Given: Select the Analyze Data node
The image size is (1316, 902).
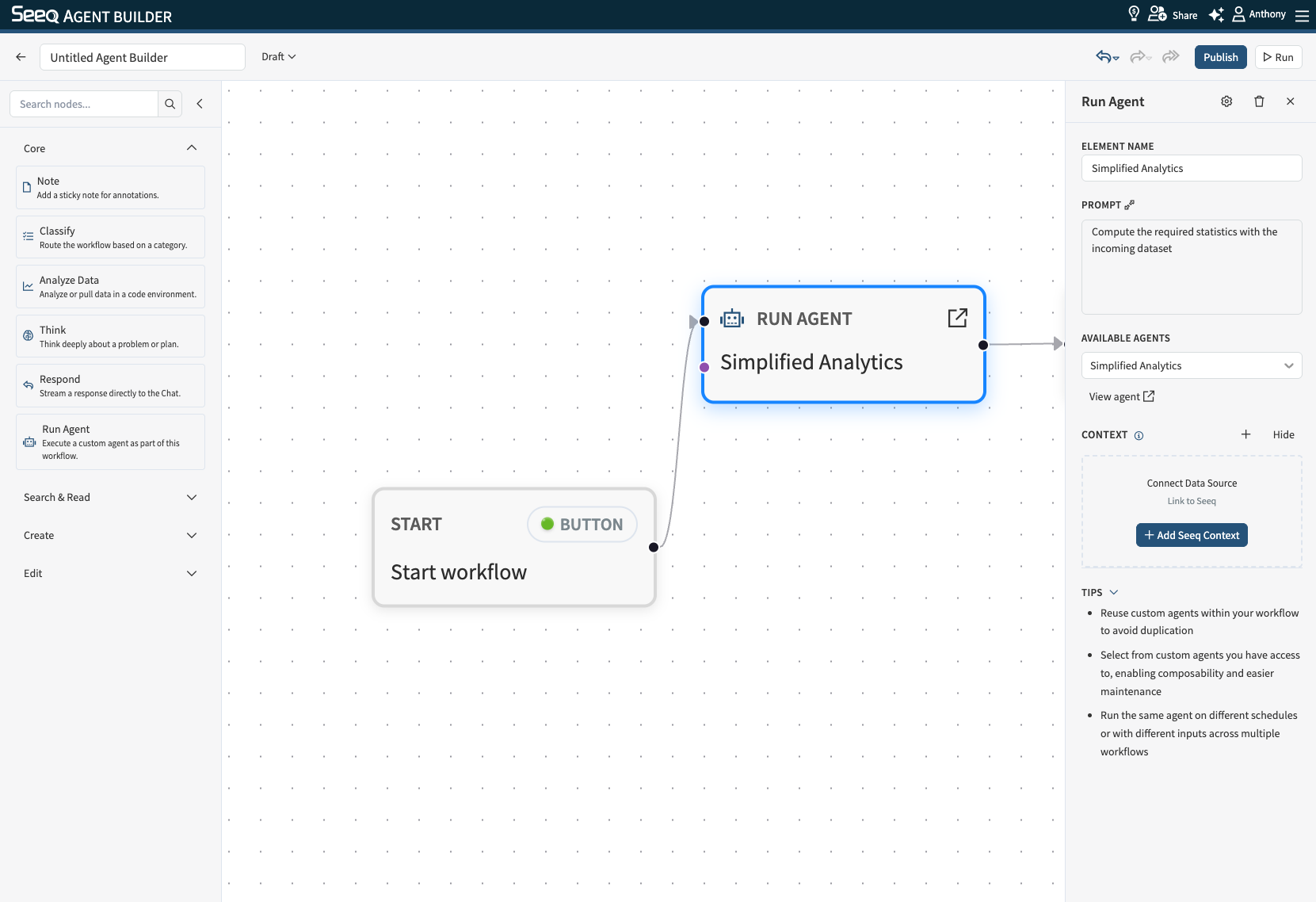Looking at the screenshot, I should tap(110, 286).
